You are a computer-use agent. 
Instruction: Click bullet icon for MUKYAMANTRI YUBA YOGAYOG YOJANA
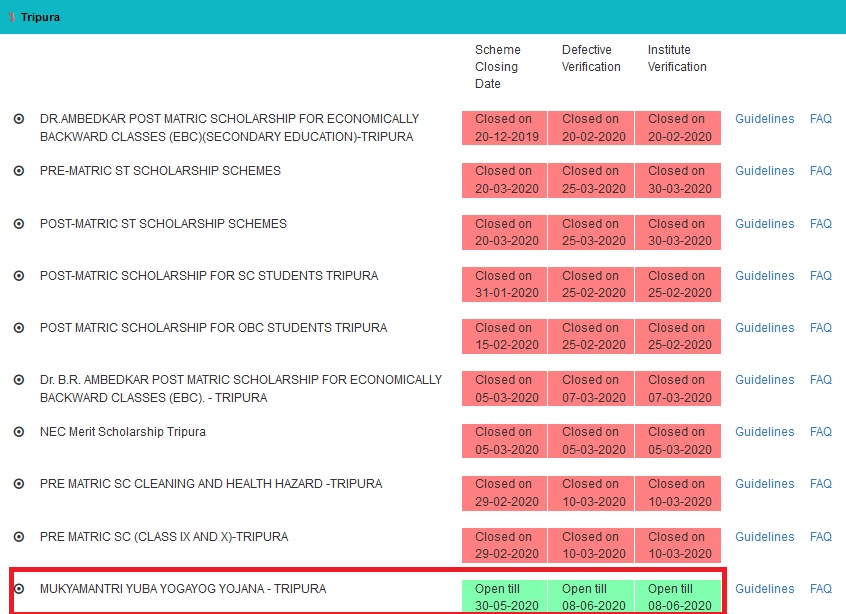19,589
